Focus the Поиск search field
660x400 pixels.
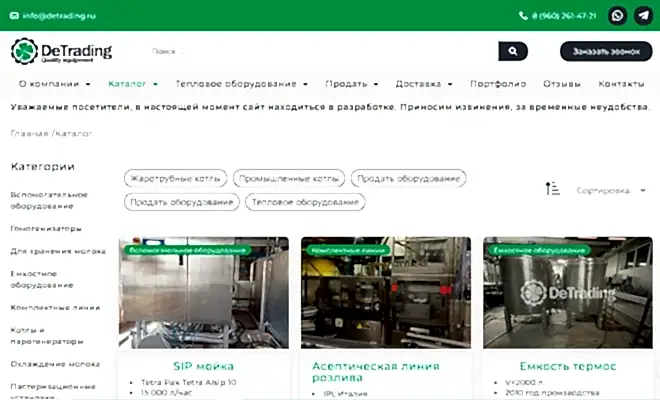[322, 51]
